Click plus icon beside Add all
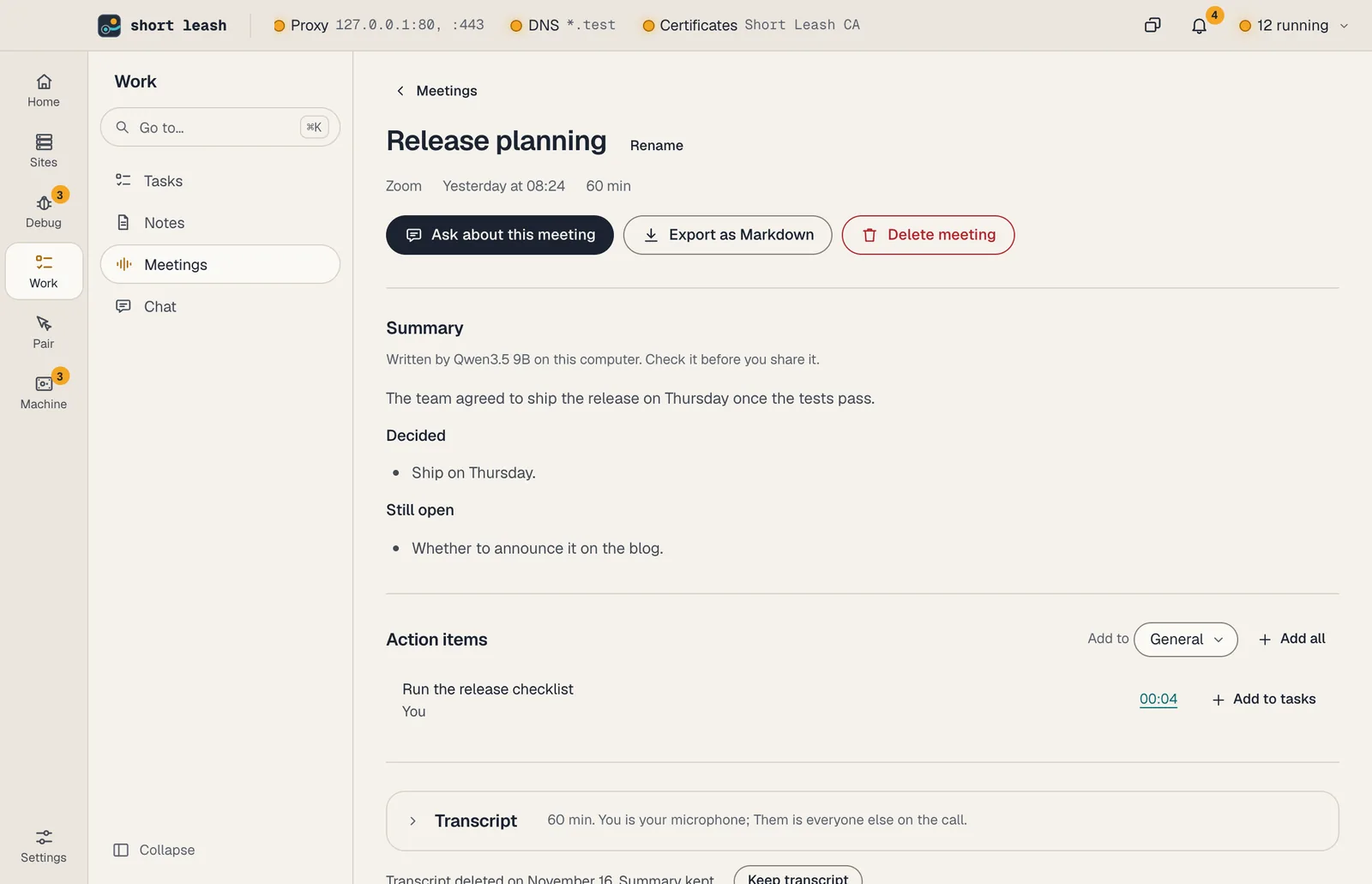The image size is (1372, 884). pyautogui.click(x=1265, y=640)
